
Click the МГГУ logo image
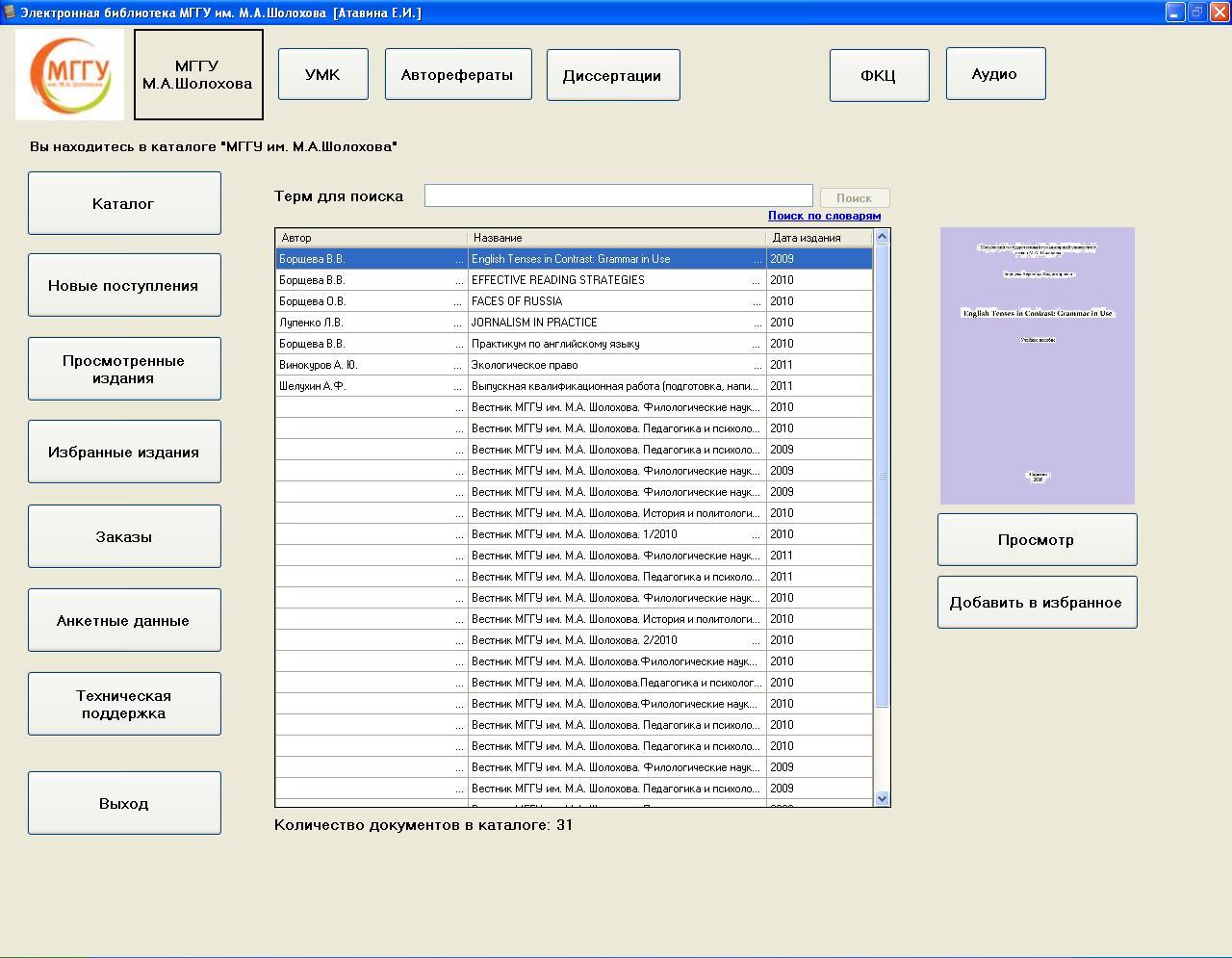pyautogui.click(x=69, y=74)
